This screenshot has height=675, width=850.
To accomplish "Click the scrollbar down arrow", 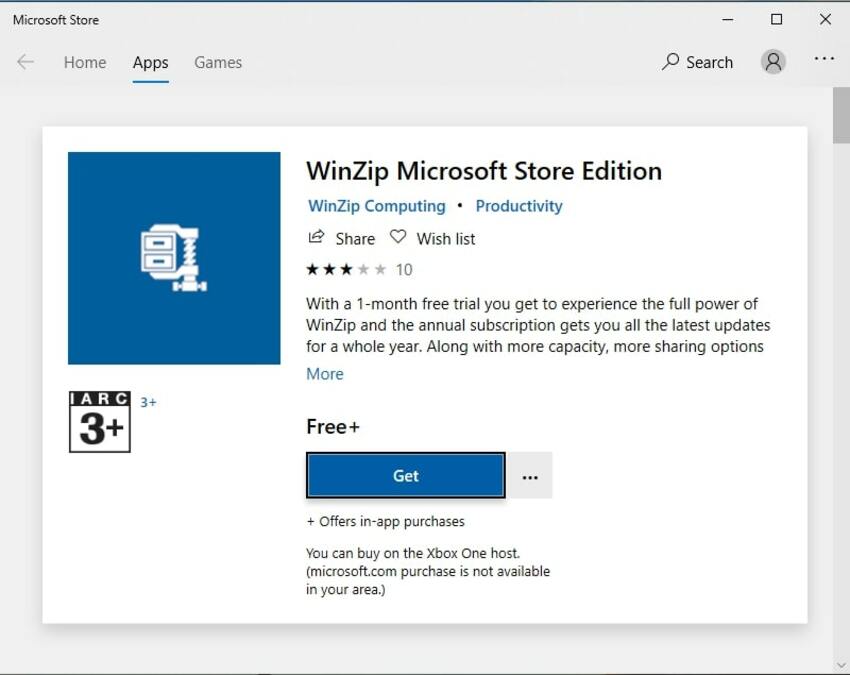I will point(840,665).
